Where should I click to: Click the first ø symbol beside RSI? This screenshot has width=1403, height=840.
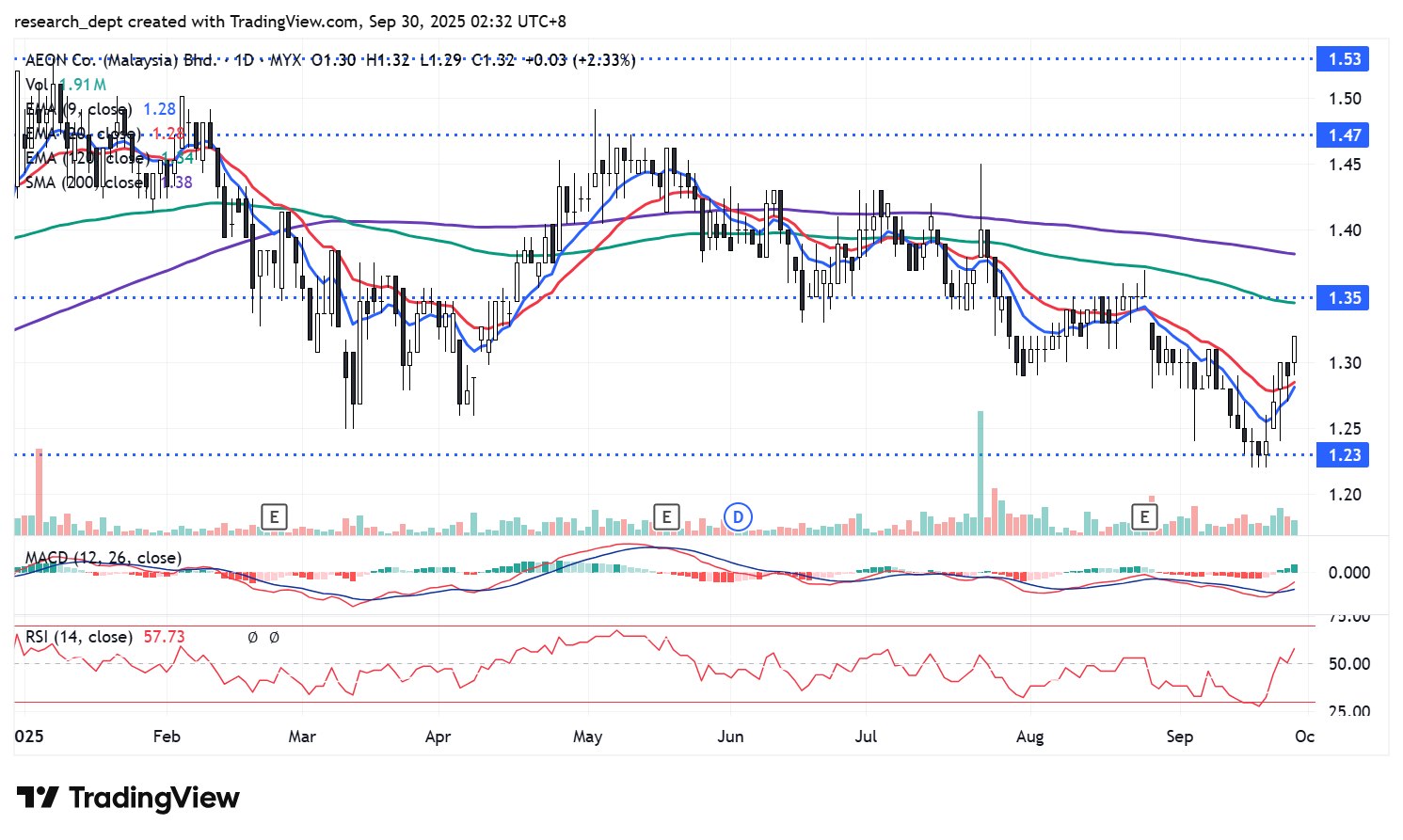(252, 638)
